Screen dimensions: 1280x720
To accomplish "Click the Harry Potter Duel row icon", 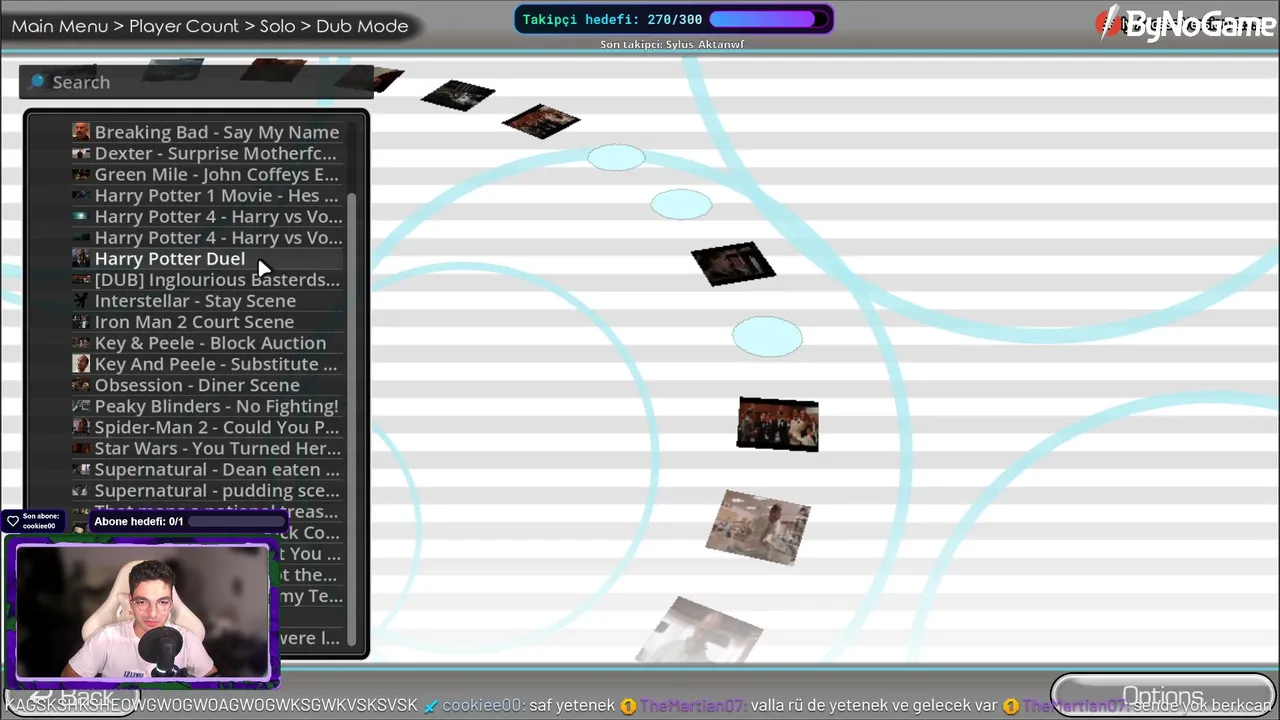I will 81,258.
